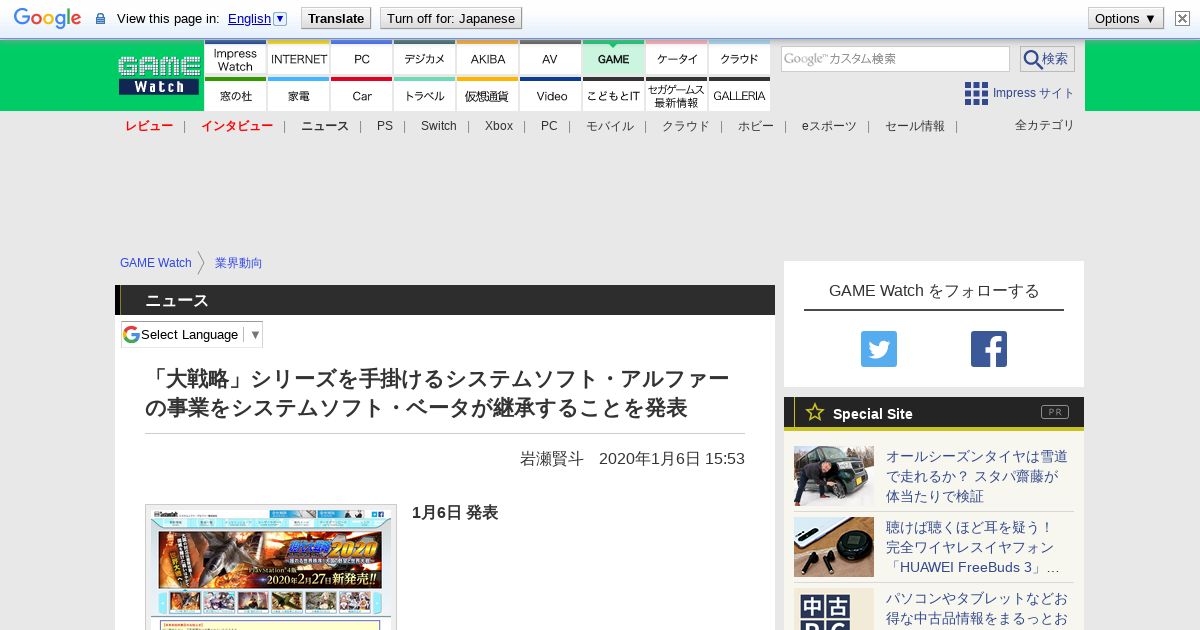The image size is (1200, 630).
Task: Open the 中古PC article thumbnail
Action: (x=834, y=609)
